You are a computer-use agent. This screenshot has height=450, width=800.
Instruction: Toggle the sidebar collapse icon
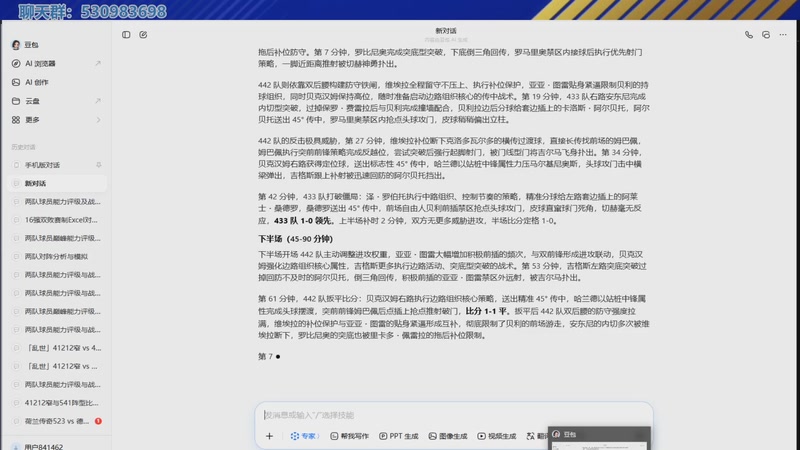(126, 35)
